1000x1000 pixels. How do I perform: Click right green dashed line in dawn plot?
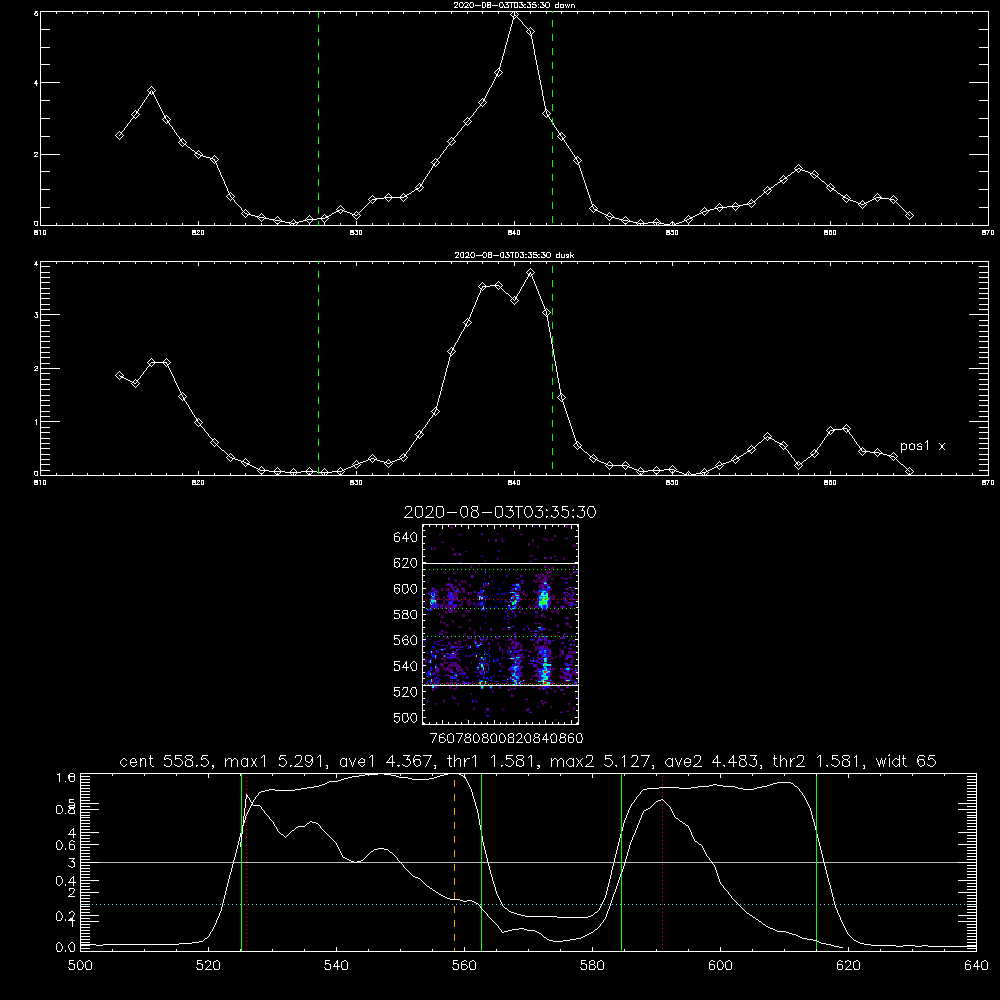pyautogui.click(x=552, y=118)
